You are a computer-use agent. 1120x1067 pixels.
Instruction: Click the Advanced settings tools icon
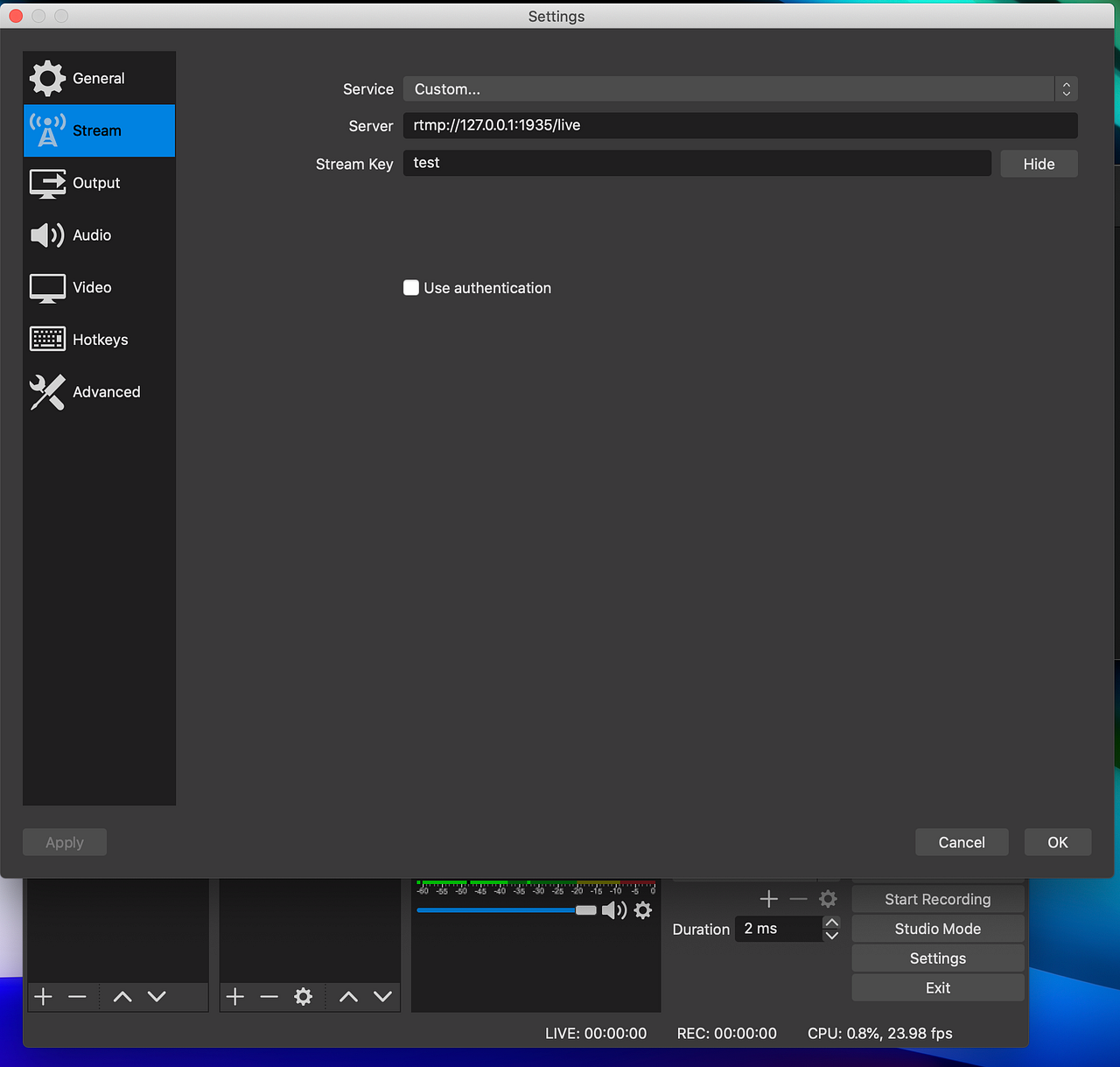click(47, 392)
